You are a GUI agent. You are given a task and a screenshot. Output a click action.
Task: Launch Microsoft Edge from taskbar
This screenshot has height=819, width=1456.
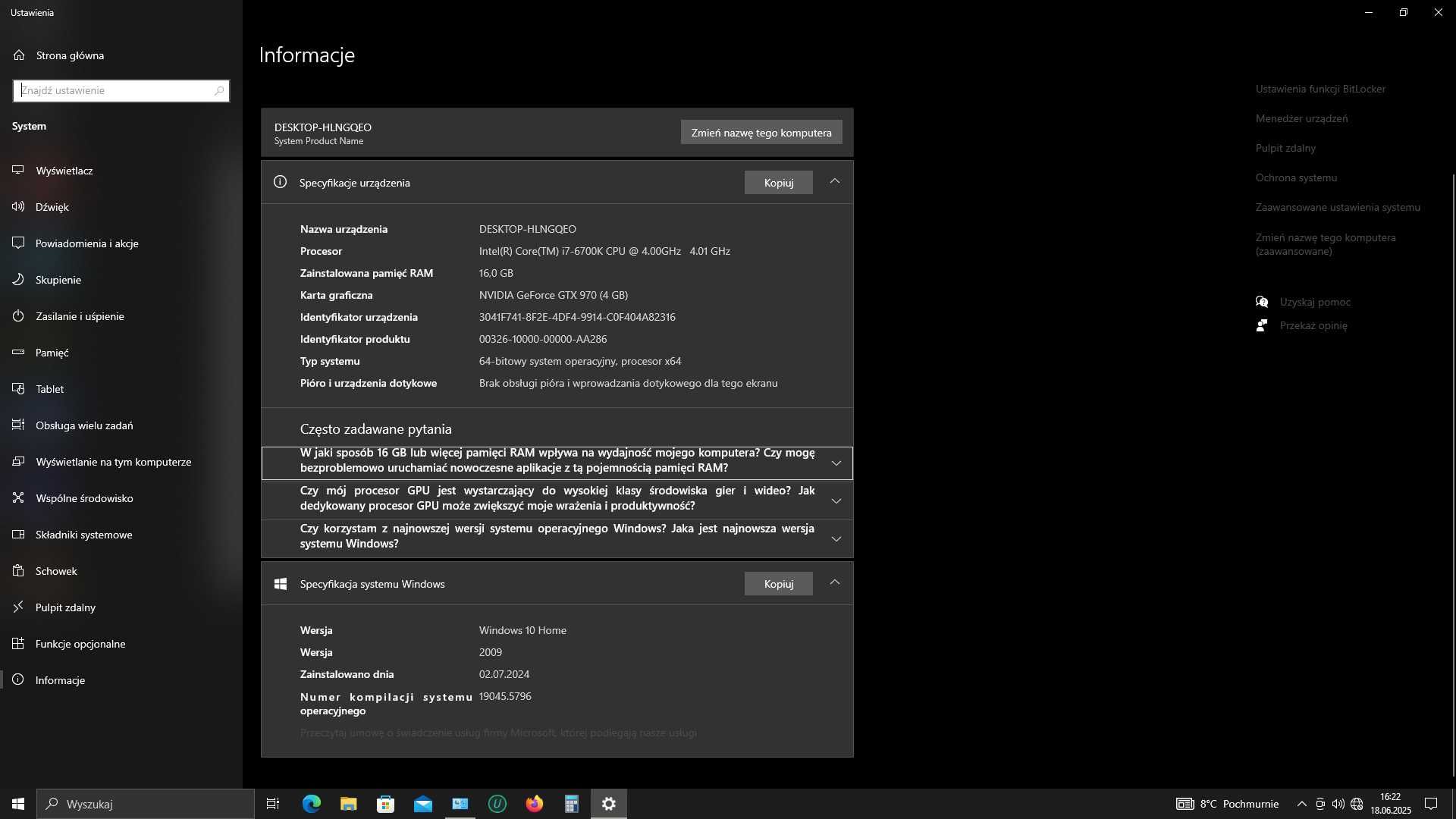311,804
